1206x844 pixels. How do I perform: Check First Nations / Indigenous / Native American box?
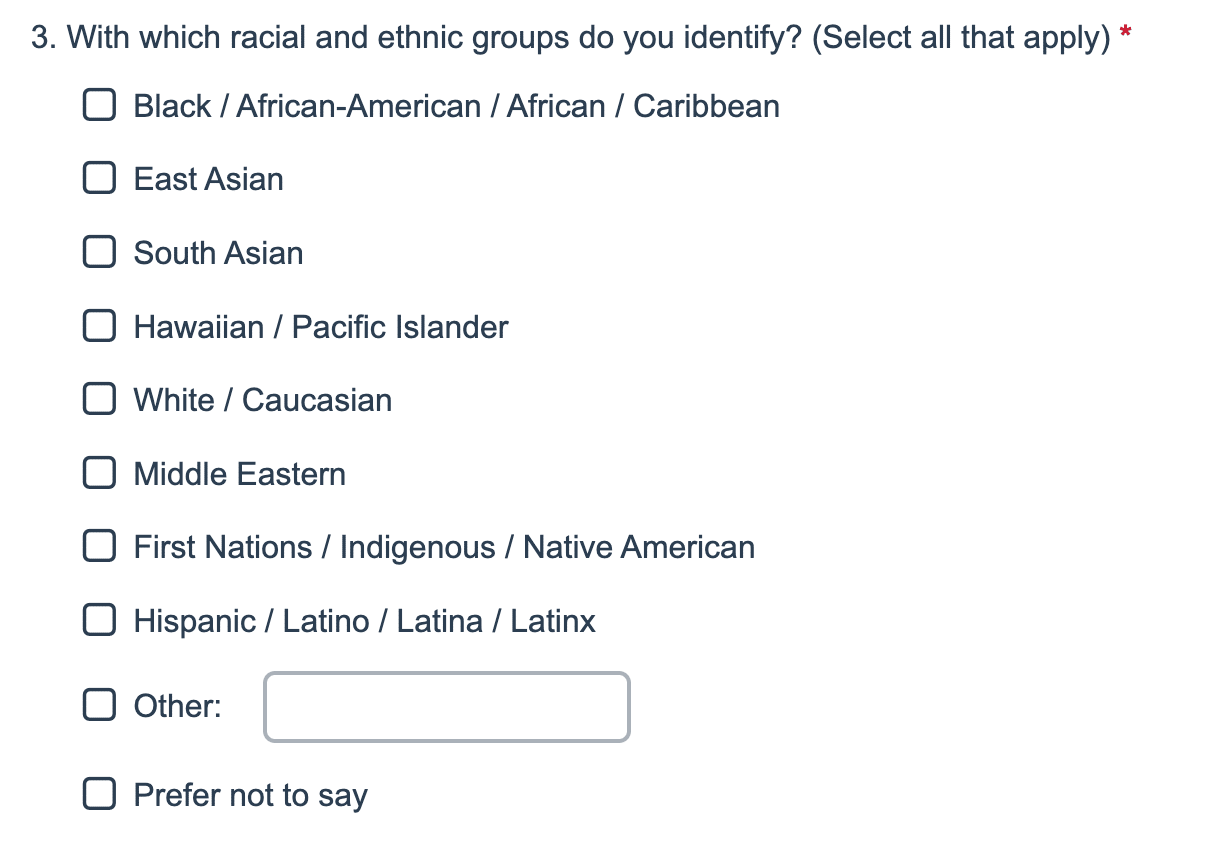97,547
